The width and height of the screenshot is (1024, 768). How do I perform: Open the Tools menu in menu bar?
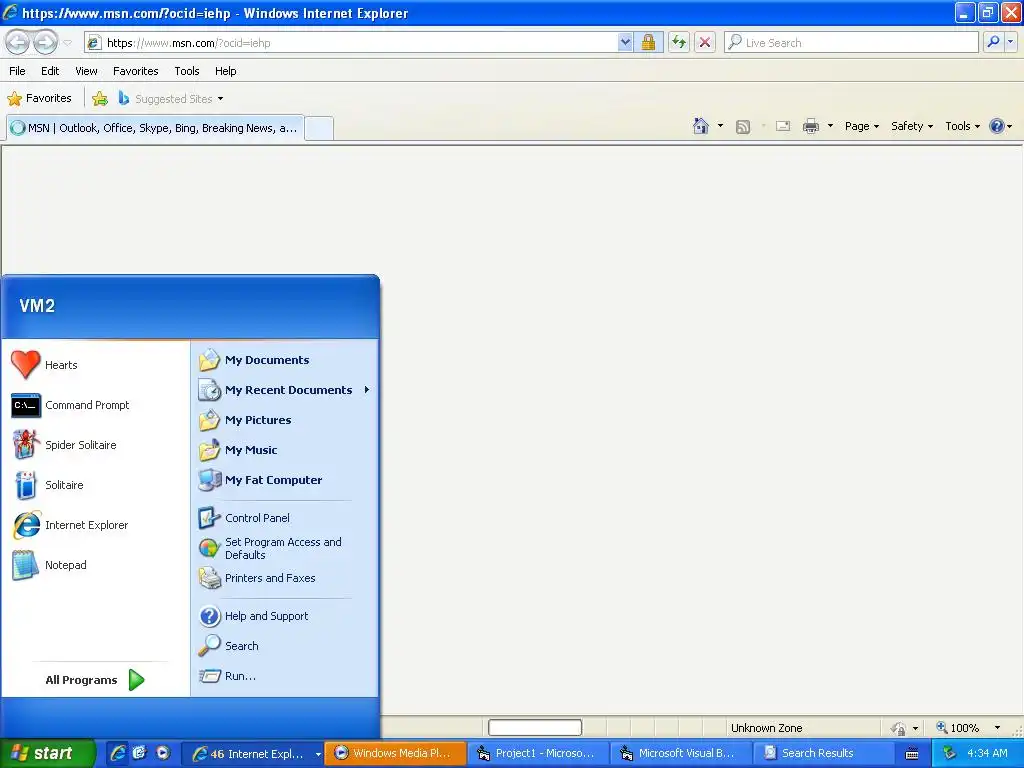coord(187,71)
